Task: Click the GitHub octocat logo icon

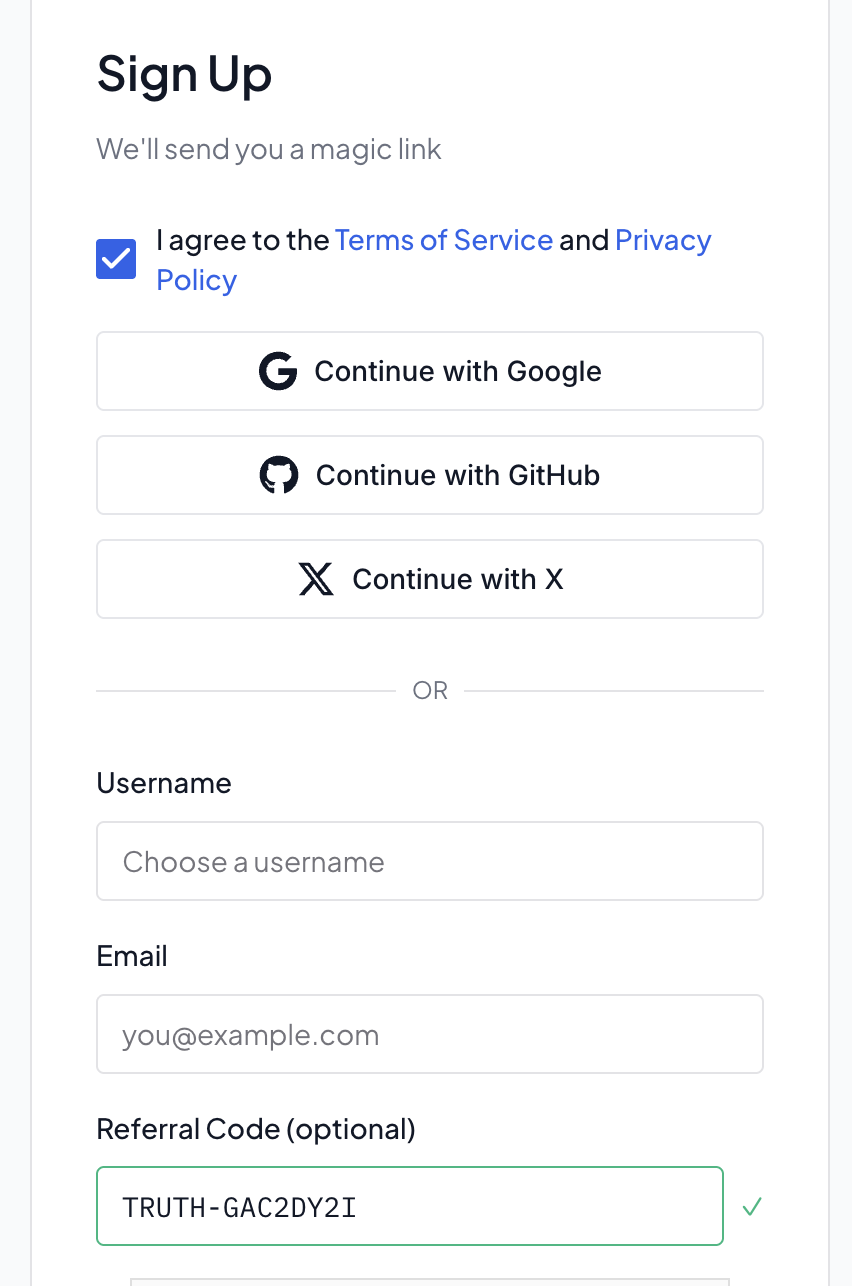Action: [x=279, y=475]
